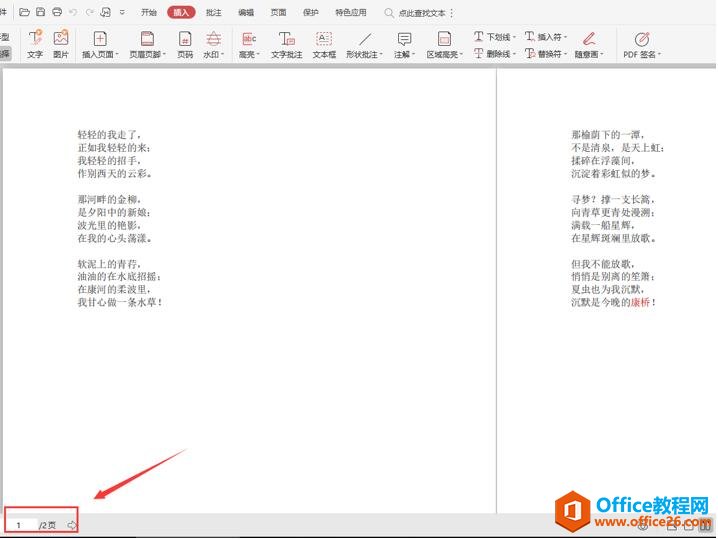Open a file with the folder icon
Screen dimensions: 718x539
coord(24,12)
